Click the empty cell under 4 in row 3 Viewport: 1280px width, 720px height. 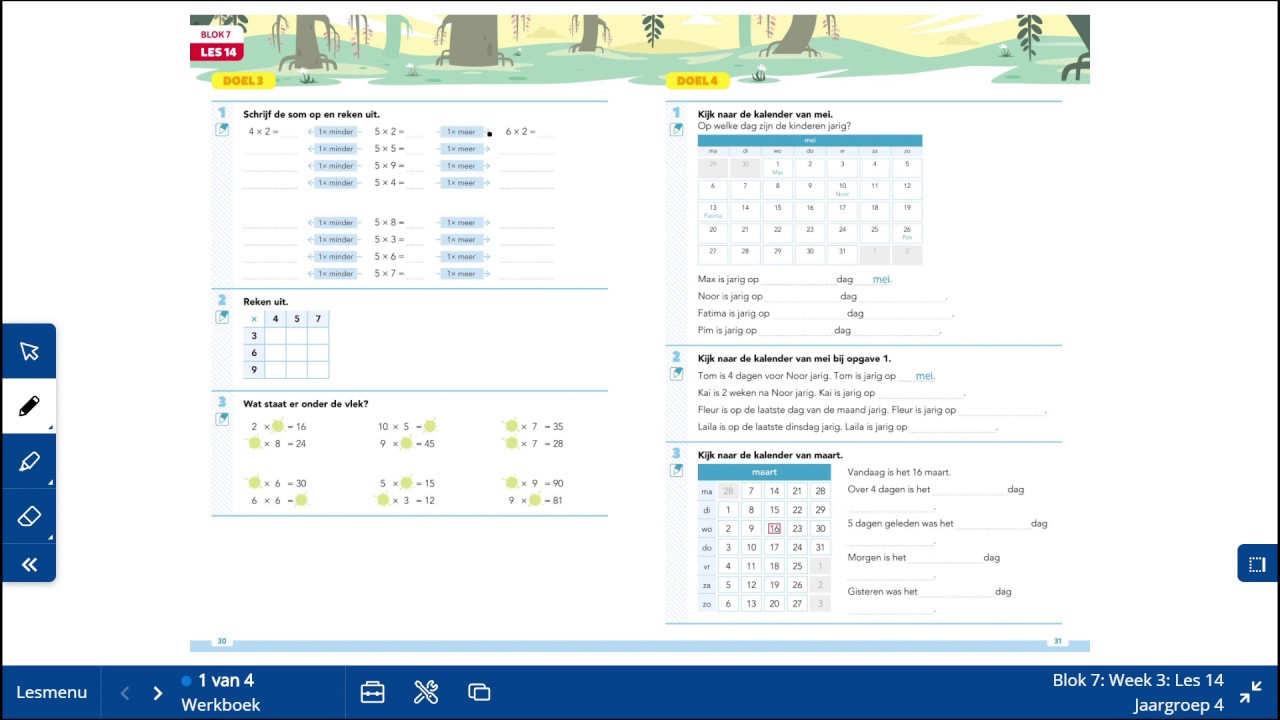(x=276, y=336)
